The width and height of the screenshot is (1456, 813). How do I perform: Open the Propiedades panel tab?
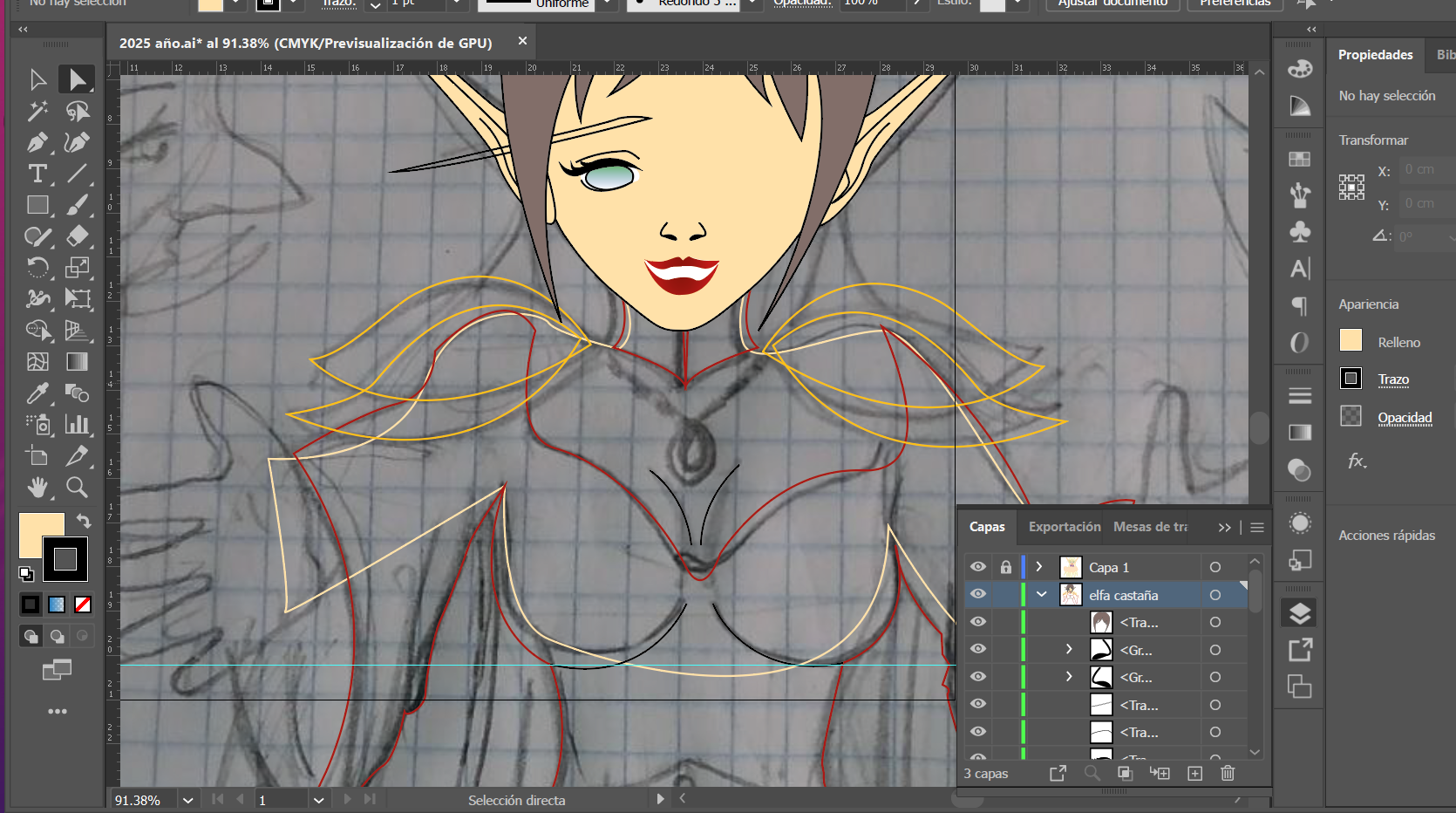[x=1375, y=55]
